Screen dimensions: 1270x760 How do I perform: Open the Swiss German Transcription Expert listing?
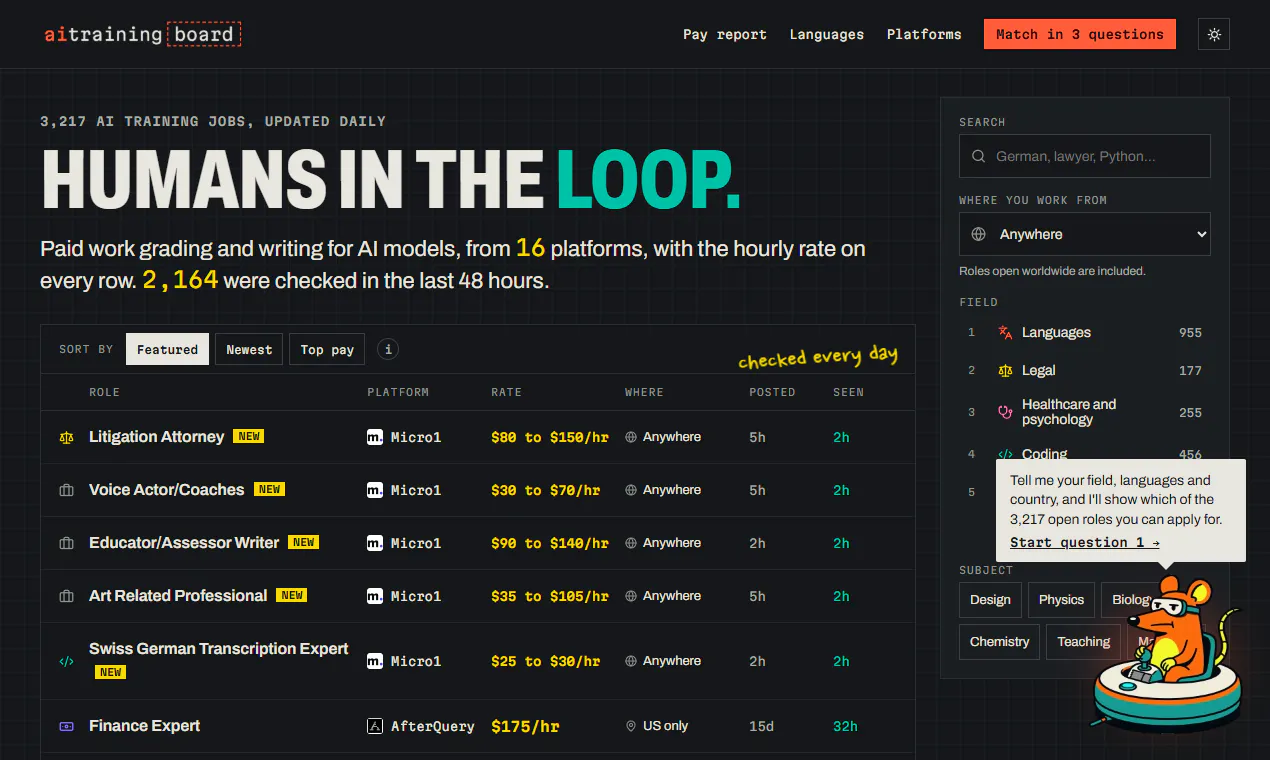219,649
